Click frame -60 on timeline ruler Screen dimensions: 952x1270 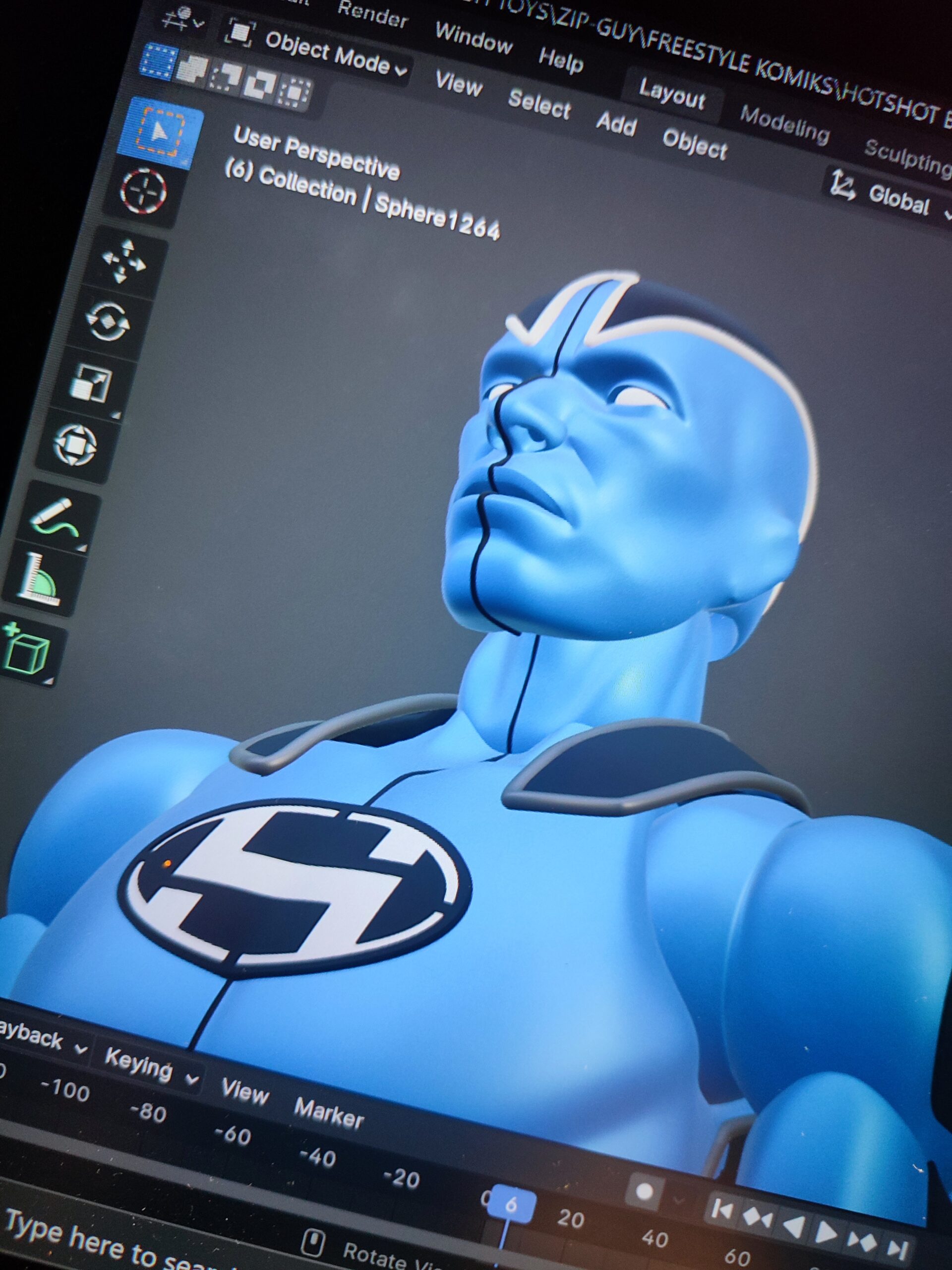[x=233, y=1135]
